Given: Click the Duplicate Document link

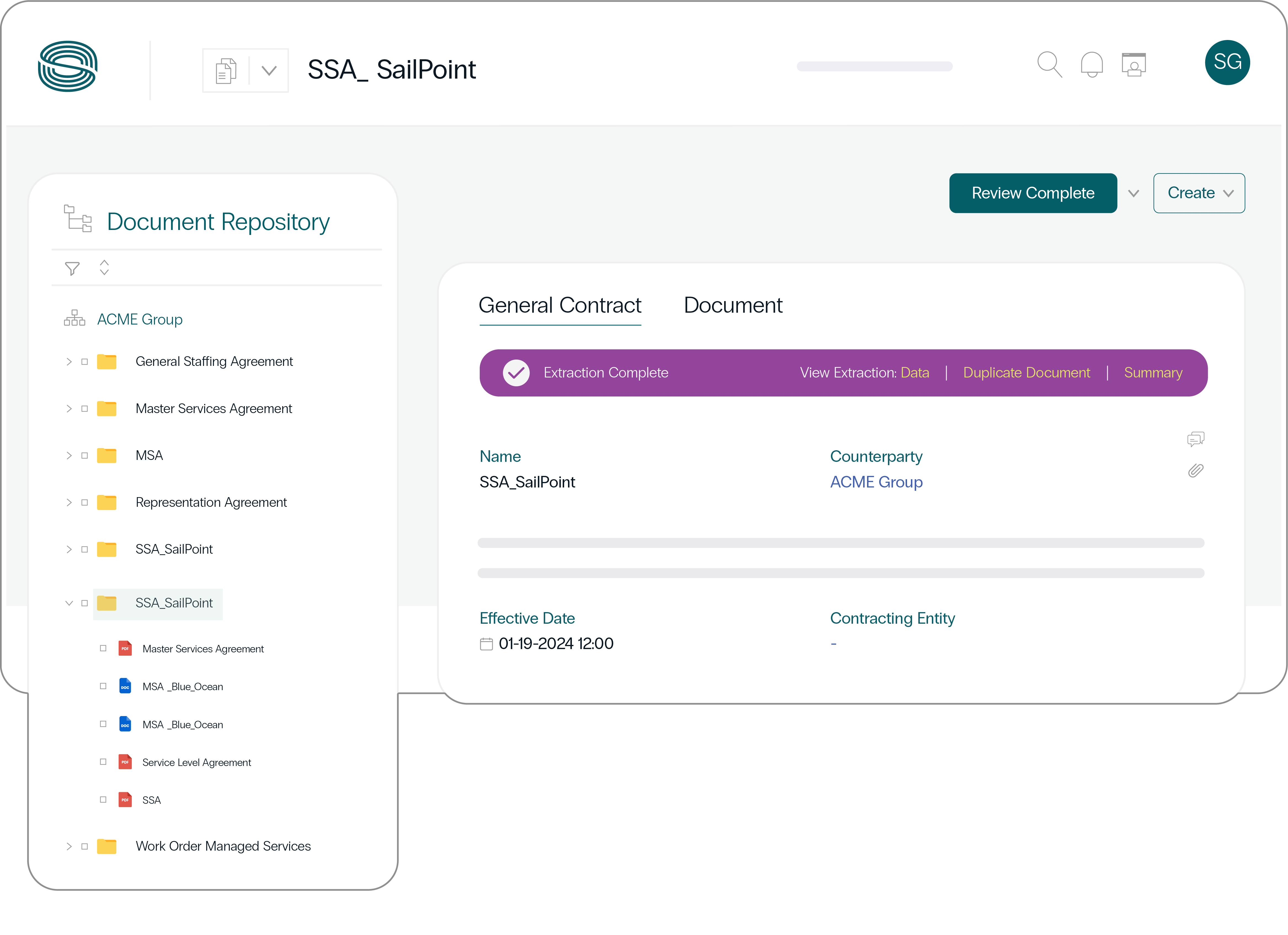Looking at the screenshot, I should [x=1026, y=373].
